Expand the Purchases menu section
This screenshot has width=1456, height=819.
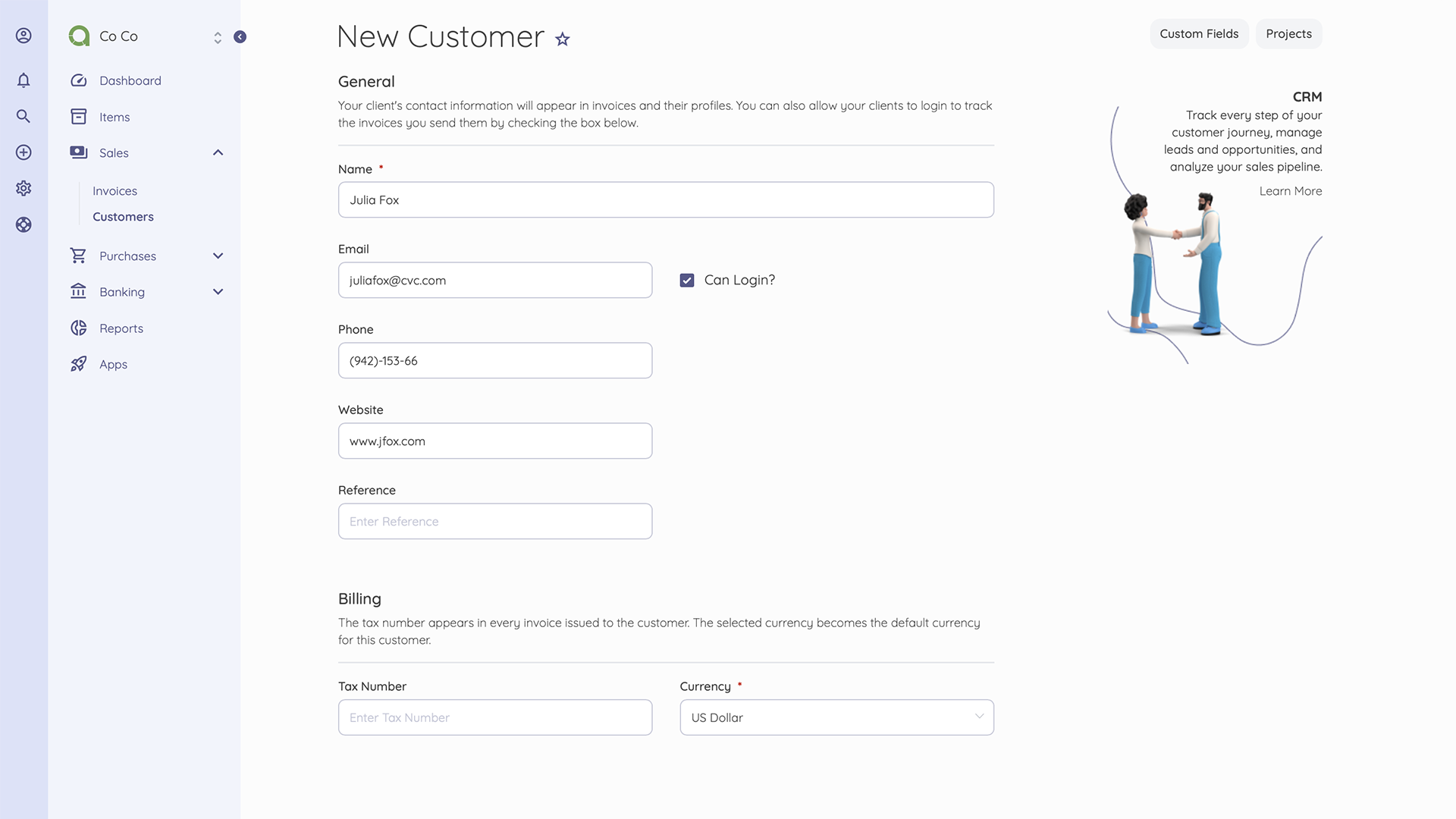point(218,256)
